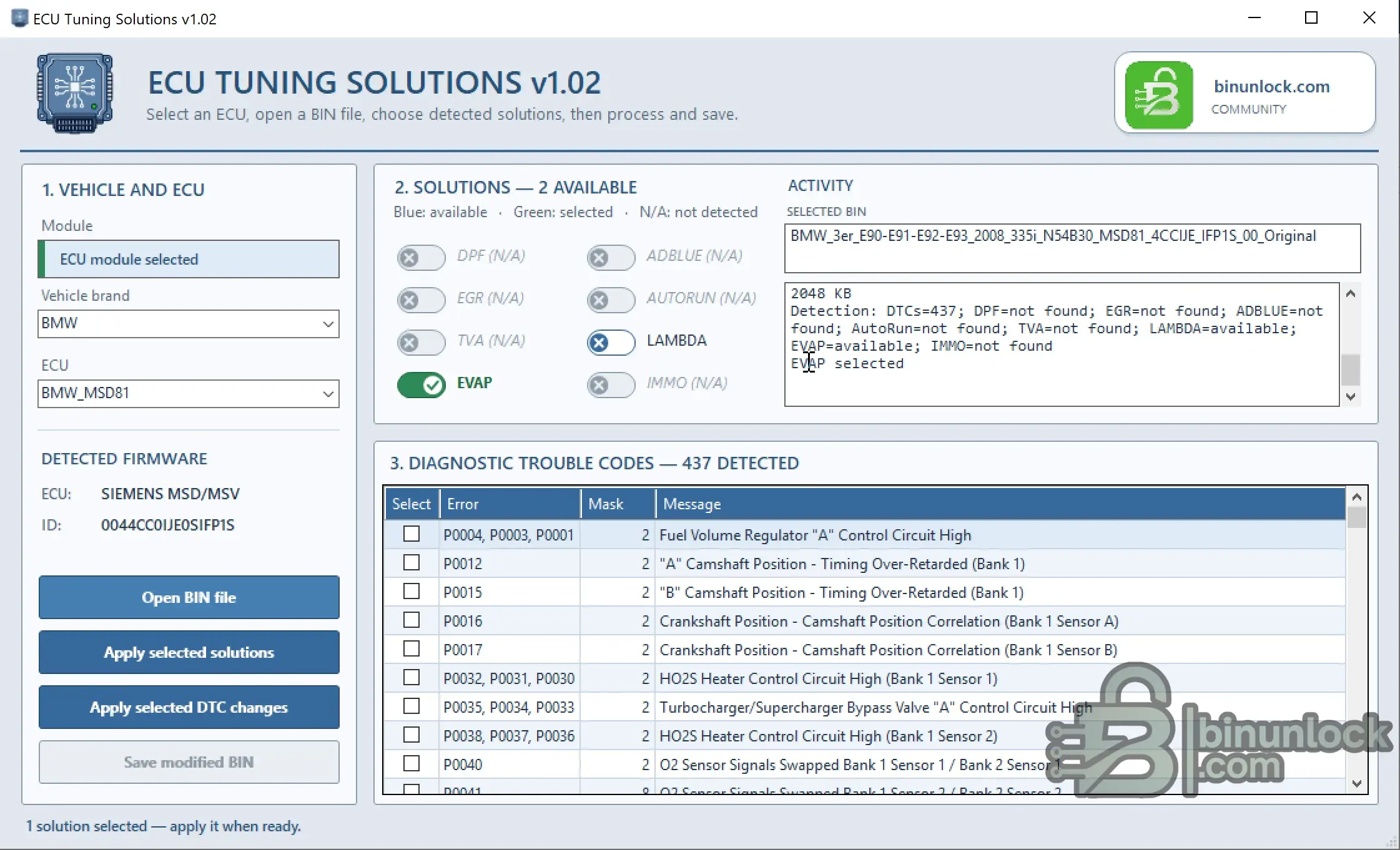This screenshot has height=850, width=1400.
Task: Sort table by the Mask column header
Action: 618,504
